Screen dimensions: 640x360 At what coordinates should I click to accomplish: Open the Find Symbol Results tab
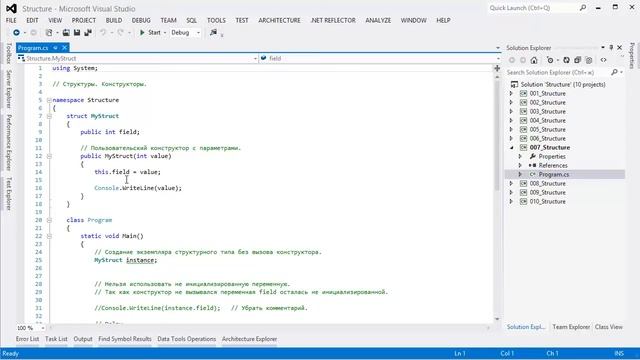click(x=125, y=339)
